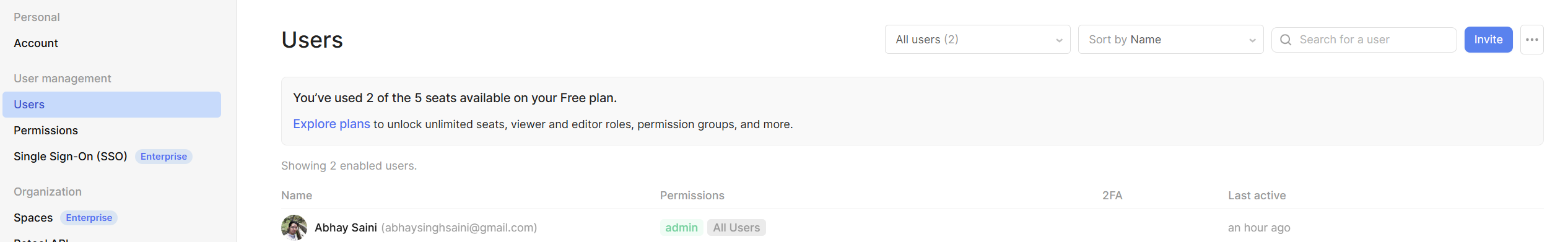This screenshot has height=242, width=1568.
Task: Select Users in sidebar
Action: point(111,105)
